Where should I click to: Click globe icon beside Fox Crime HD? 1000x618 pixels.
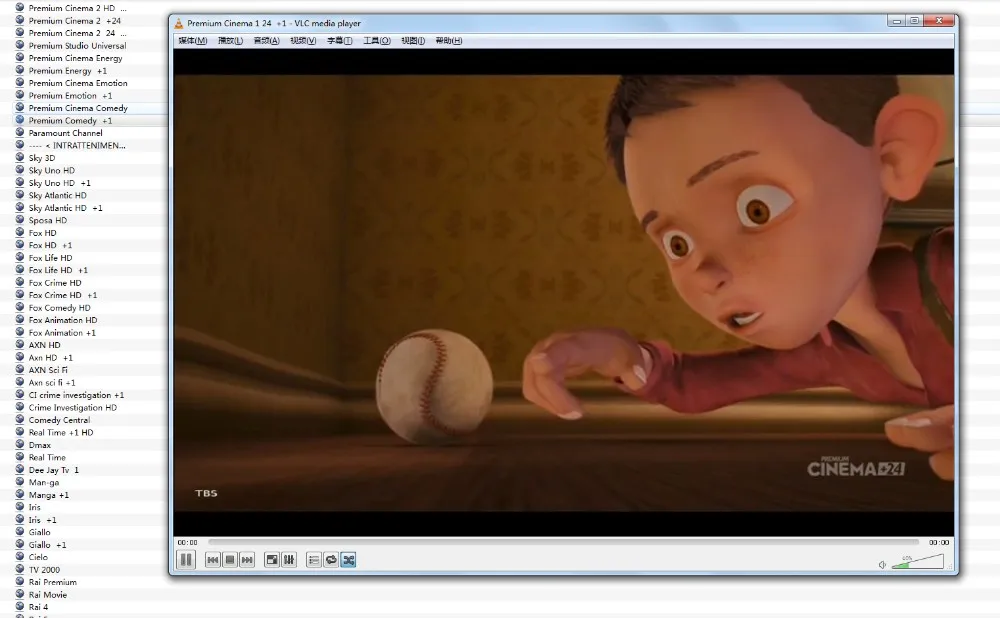pyautogui.click(x=20, y=283)
